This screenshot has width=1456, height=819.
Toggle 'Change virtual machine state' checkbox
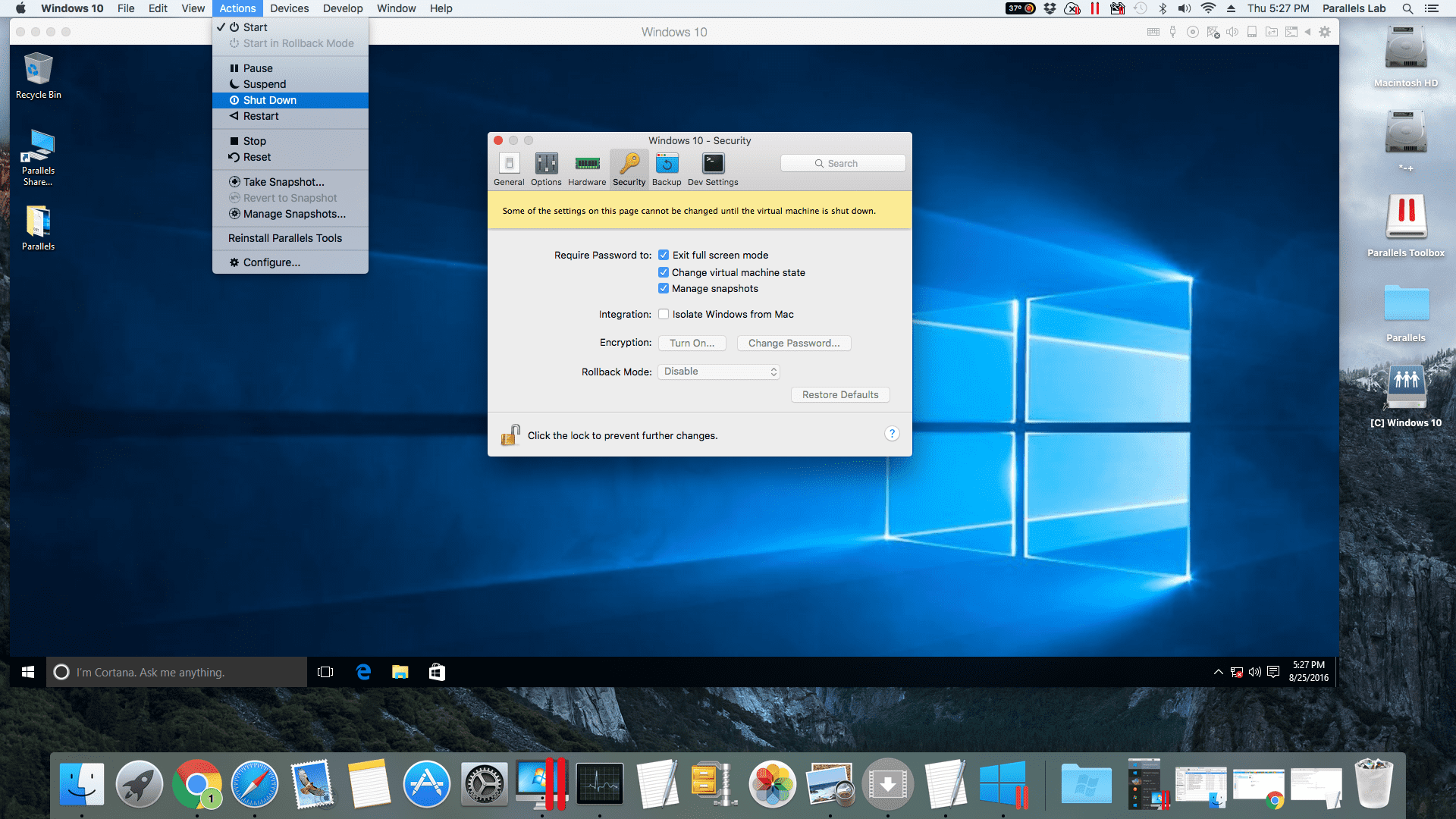click(662, 272)
